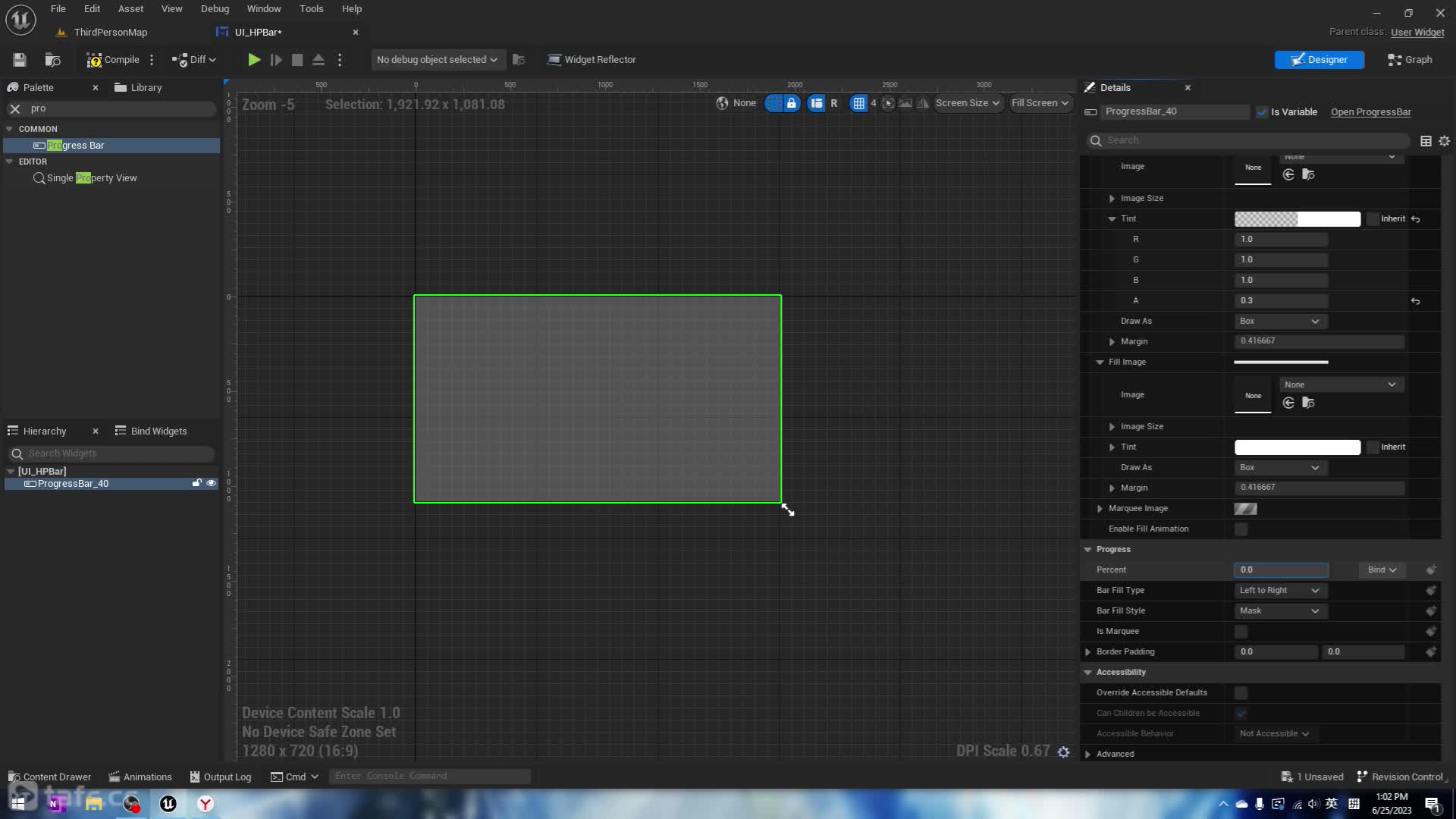Click the Save asset icon
The height and width of the screenshot is (819, 1456).
click(x=20, y=60)
